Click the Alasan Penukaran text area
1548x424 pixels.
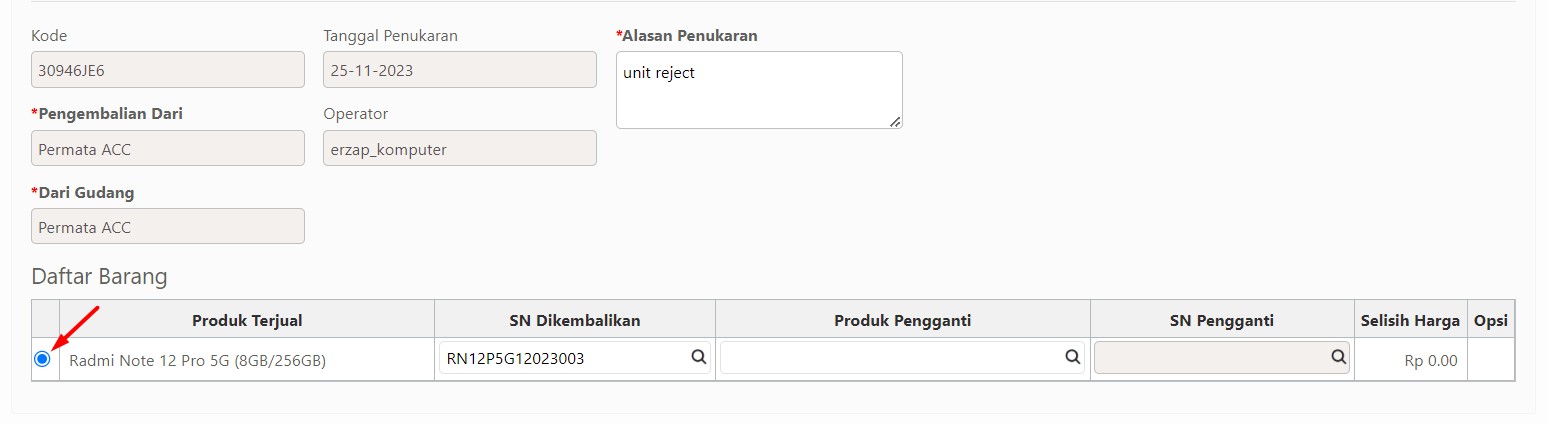click(759, 90)
